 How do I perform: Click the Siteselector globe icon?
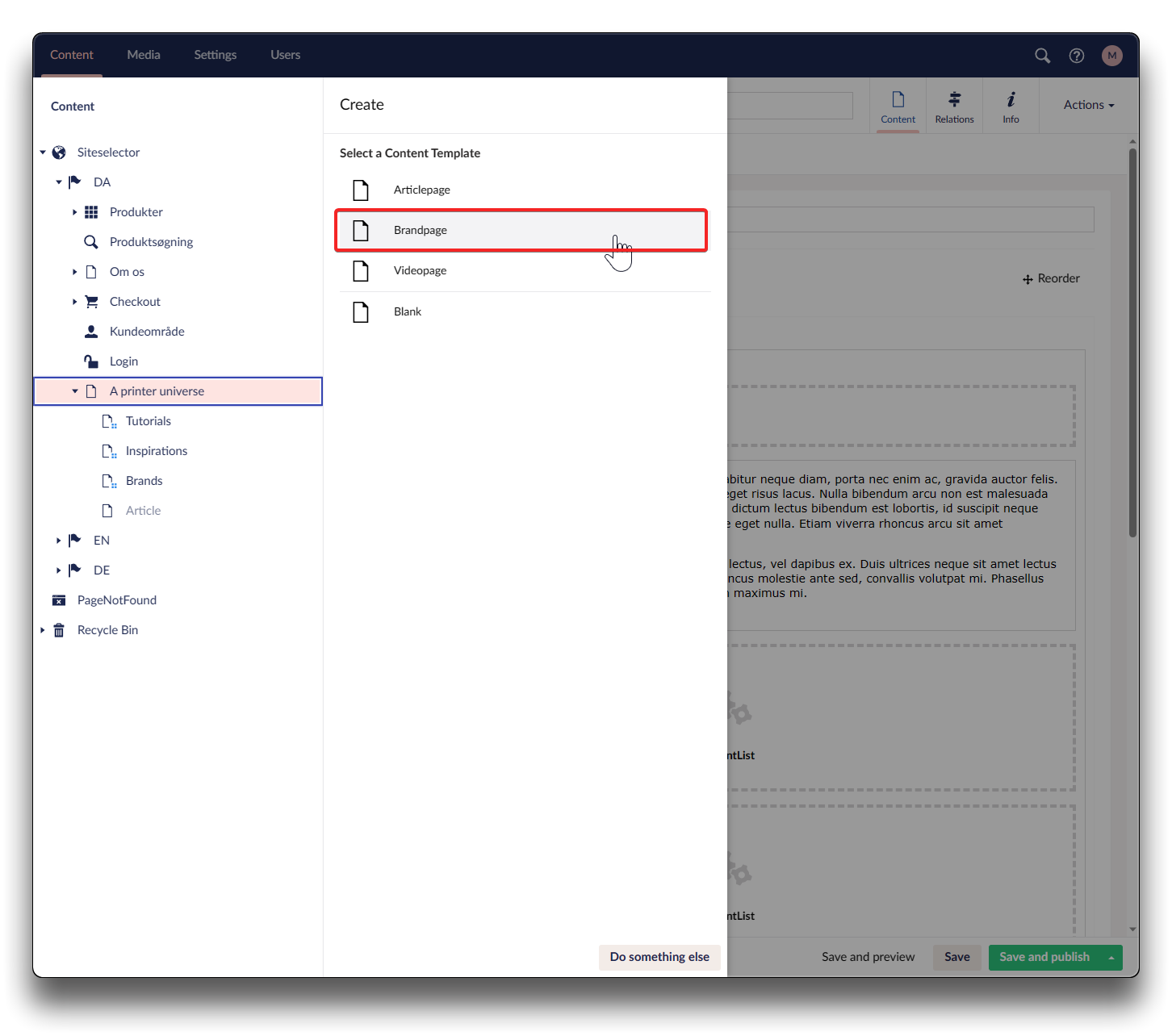coord(59,152)
